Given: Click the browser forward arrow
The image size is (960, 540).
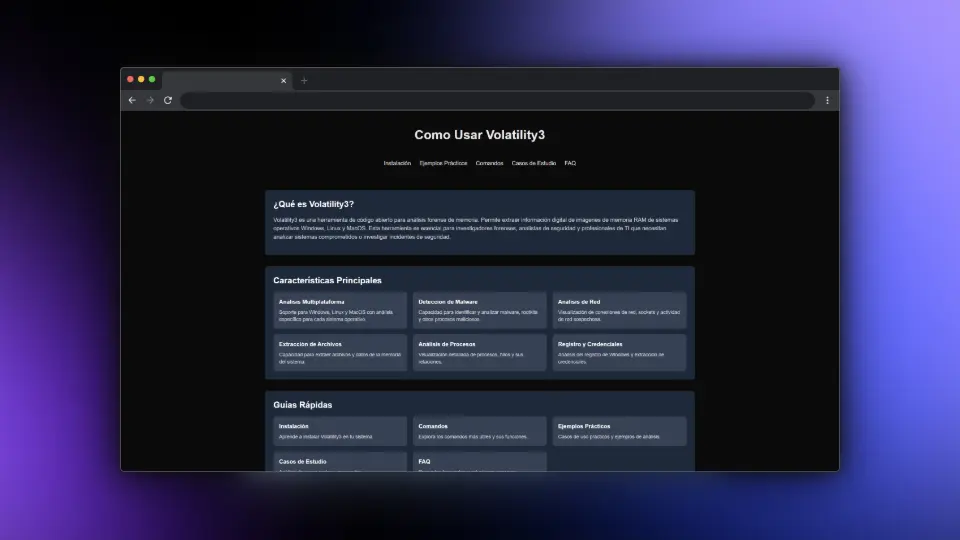Looking at the screenshot, I should point(150,100).
